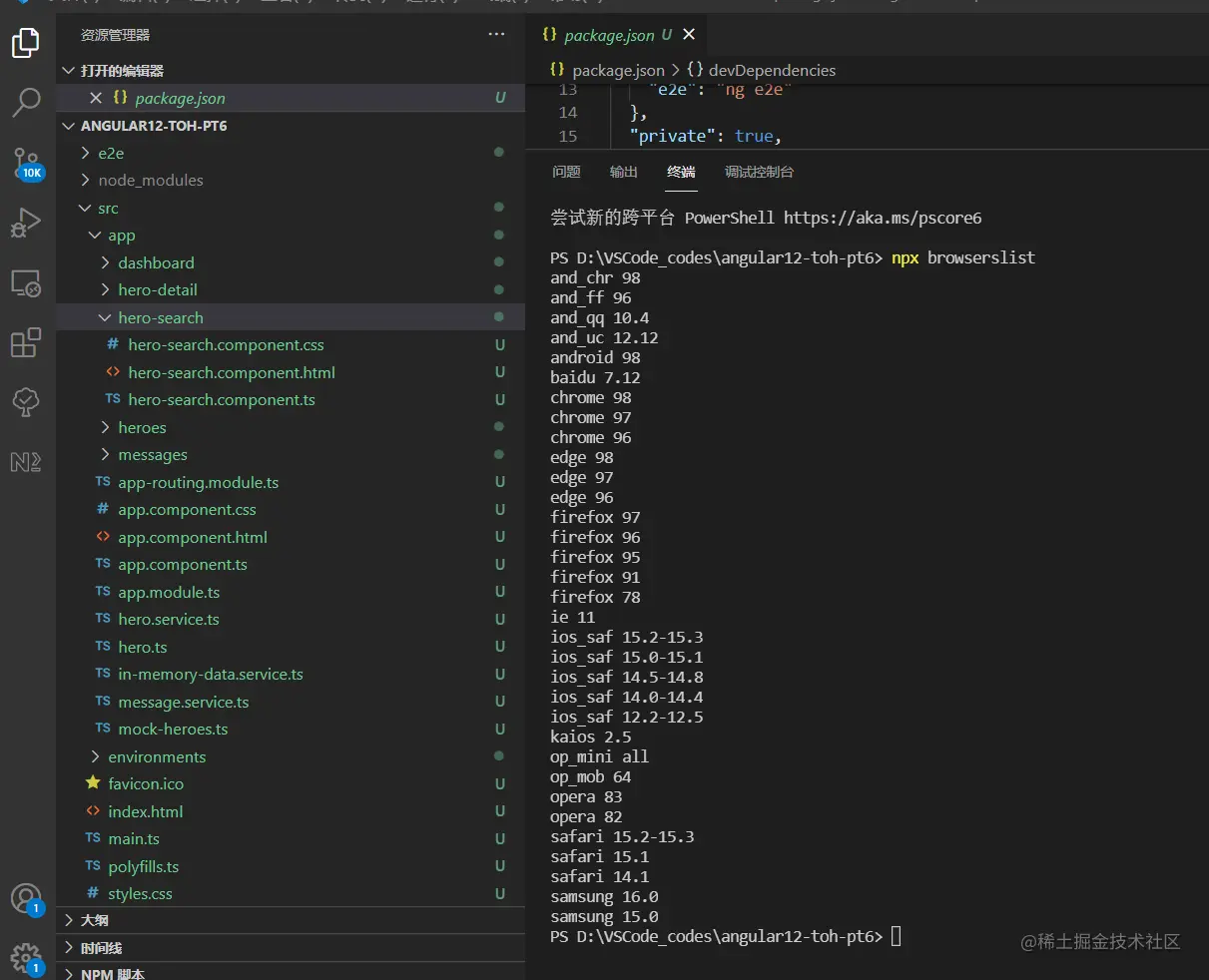Viewport: 1209px width, 980px height.
Task: Click devDependencies in the breadcrumb
Action: click(772, 70)
